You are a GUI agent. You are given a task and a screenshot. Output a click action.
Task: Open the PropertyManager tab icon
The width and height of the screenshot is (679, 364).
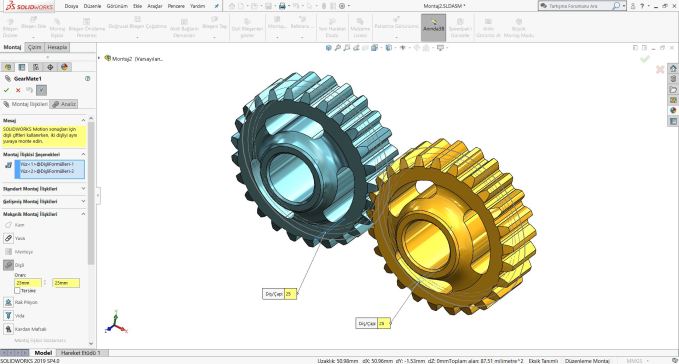pyautogui.click(x=22, y=67)
